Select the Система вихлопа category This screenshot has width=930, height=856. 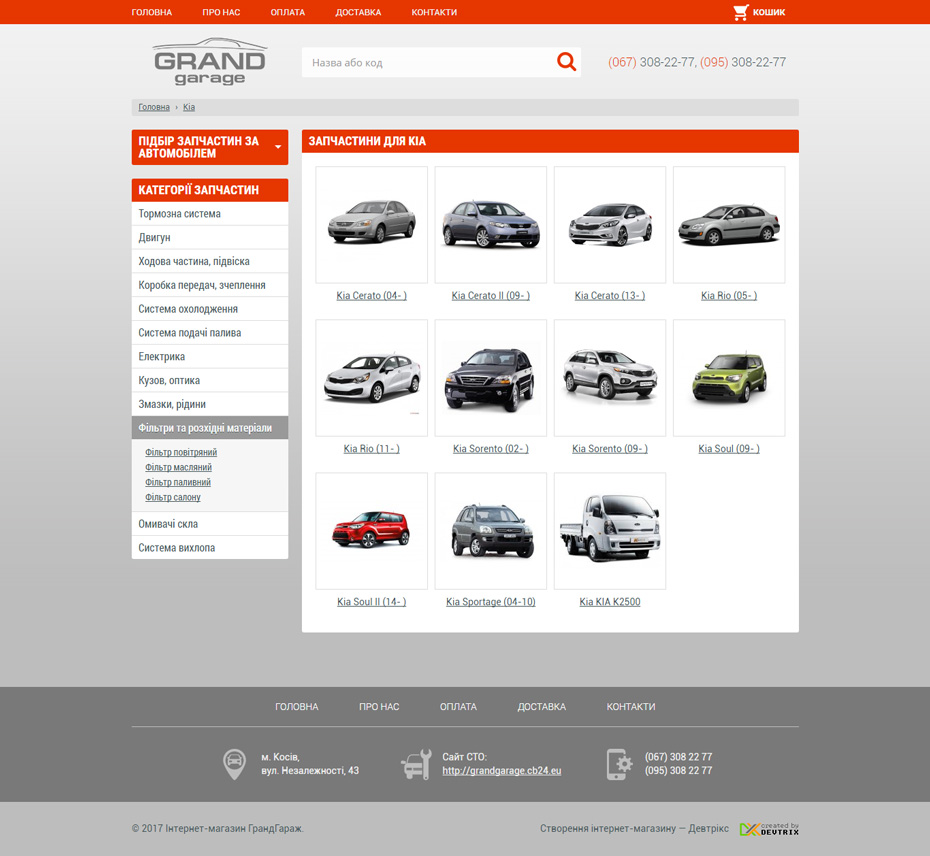click(x=210, y=548)
